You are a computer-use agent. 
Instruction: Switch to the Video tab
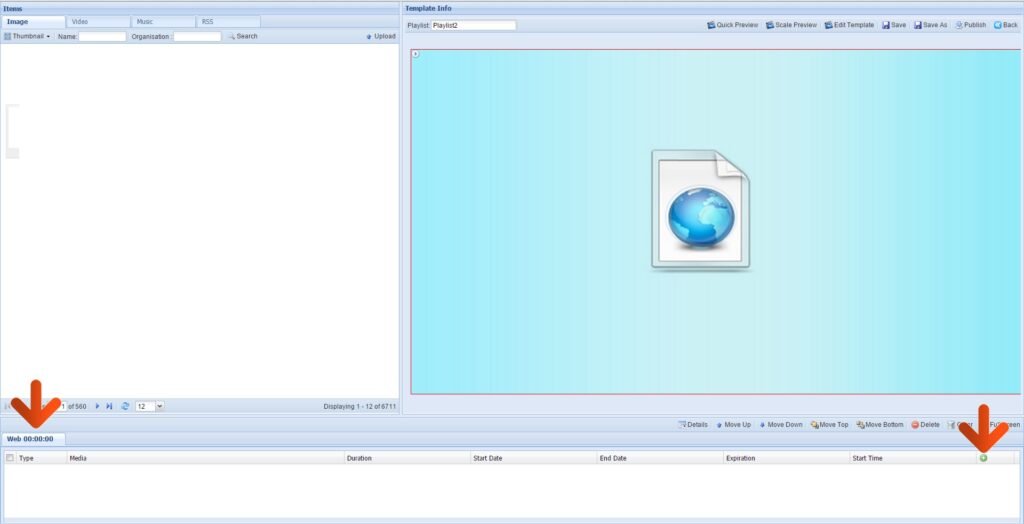(80, 21)
